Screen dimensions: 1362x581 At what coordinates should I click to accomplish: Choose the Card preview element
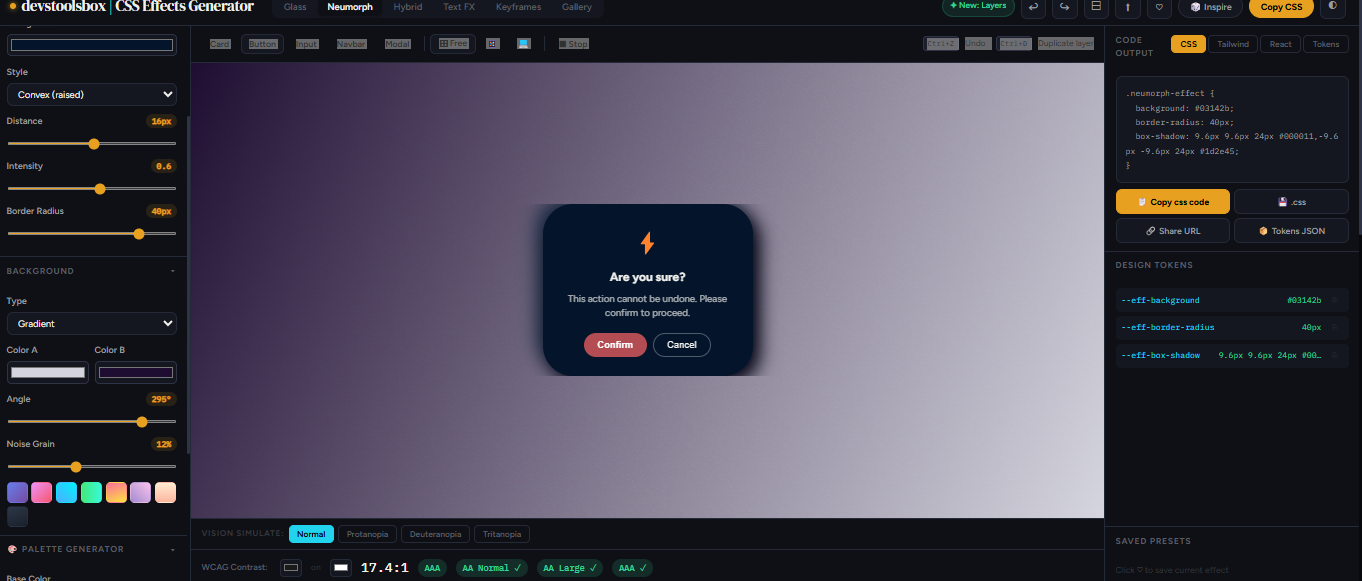click(x=220, y=44)
